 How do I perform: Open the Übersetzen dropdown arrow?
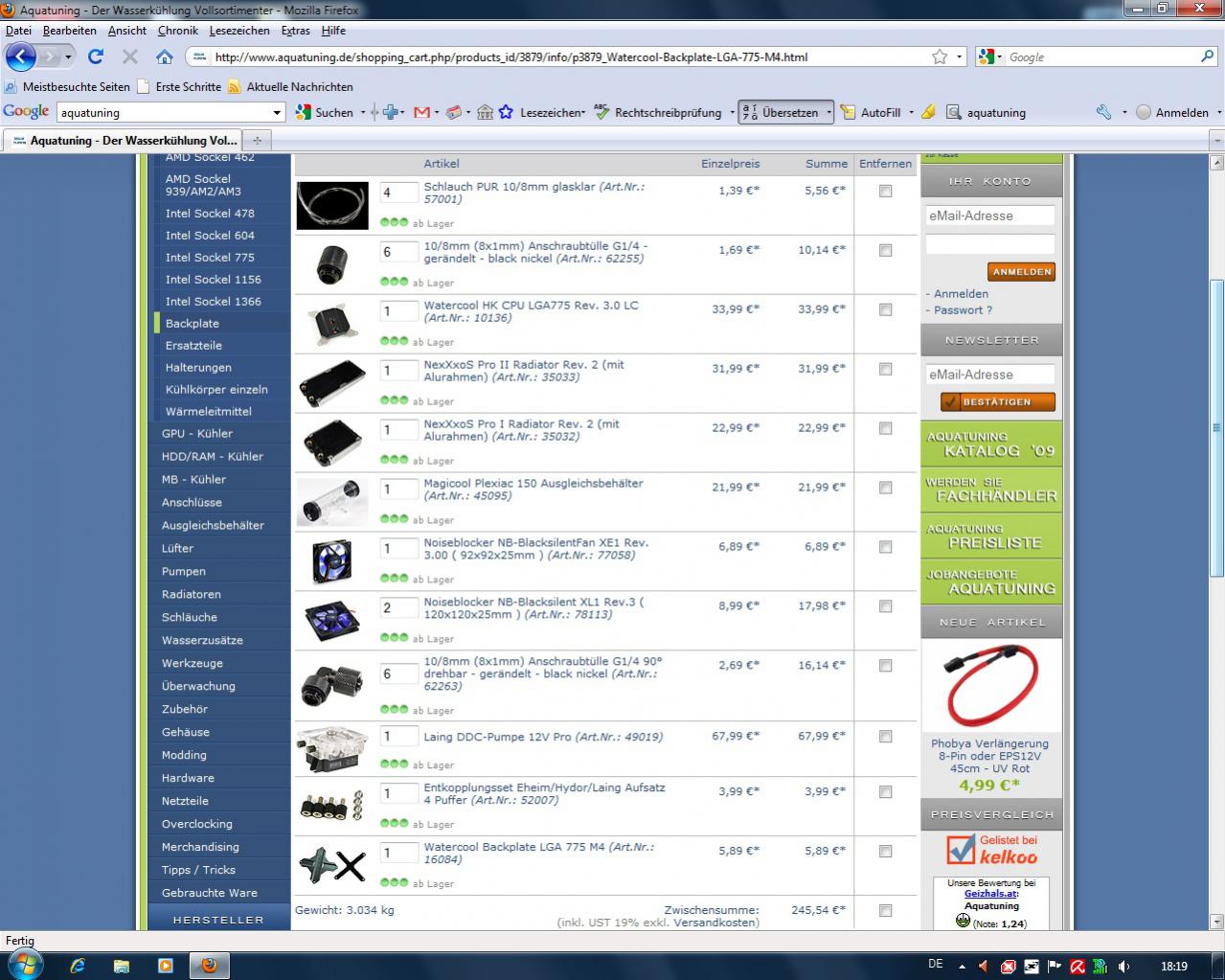pyautogui.click(x=828, y=112)
